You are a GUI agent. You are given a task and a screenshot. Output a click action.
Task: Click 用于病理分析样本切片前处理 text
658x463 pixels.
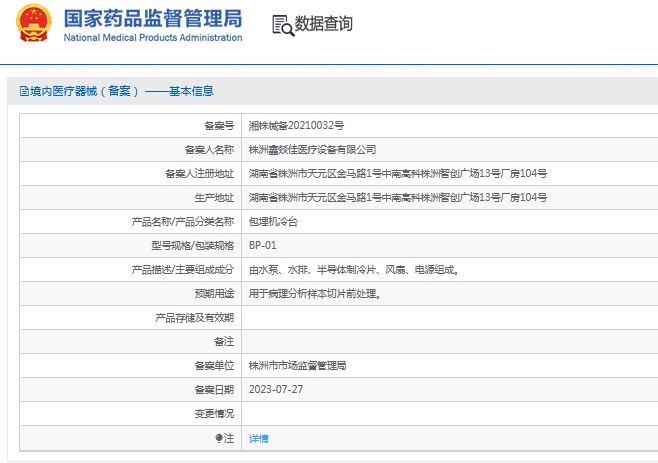click(x=315, y=294)
